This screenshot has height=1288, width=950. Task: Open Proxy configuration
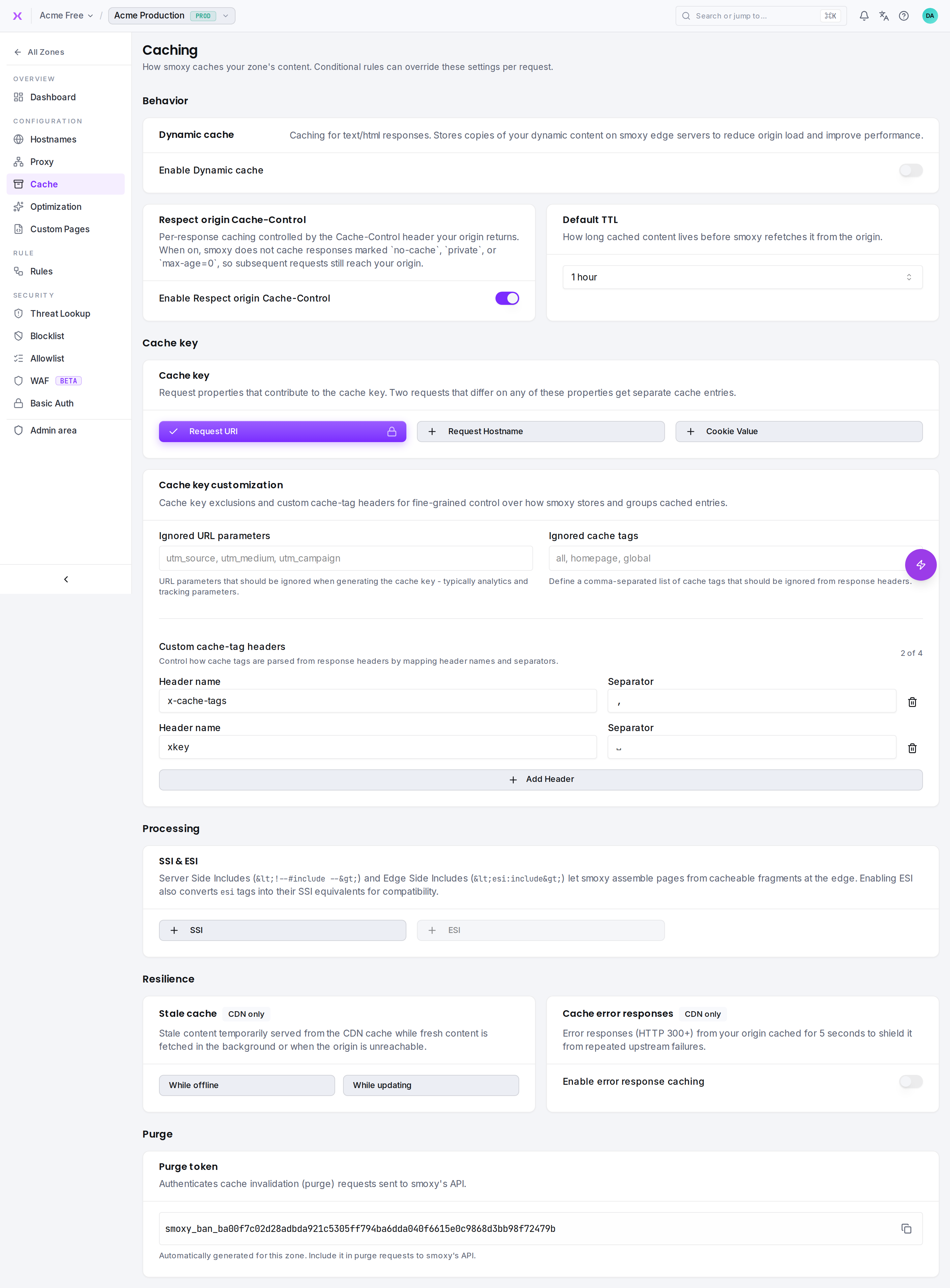pos(66,162)
